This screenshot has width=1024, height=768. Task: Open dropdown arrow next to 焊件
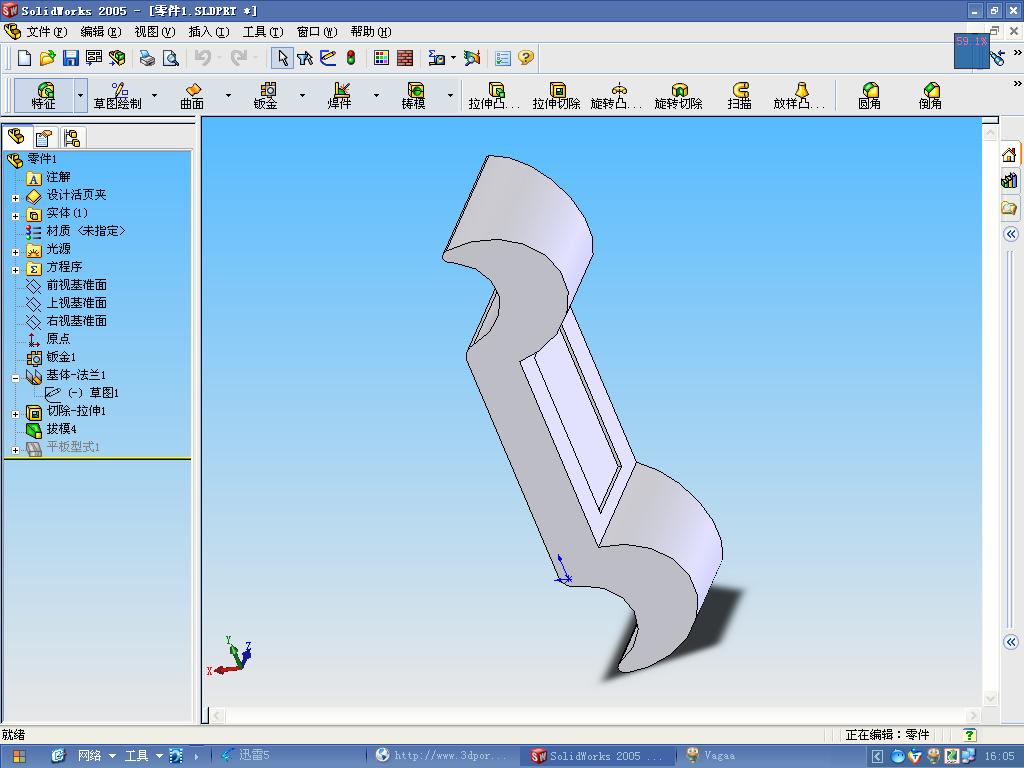point(376,95)
